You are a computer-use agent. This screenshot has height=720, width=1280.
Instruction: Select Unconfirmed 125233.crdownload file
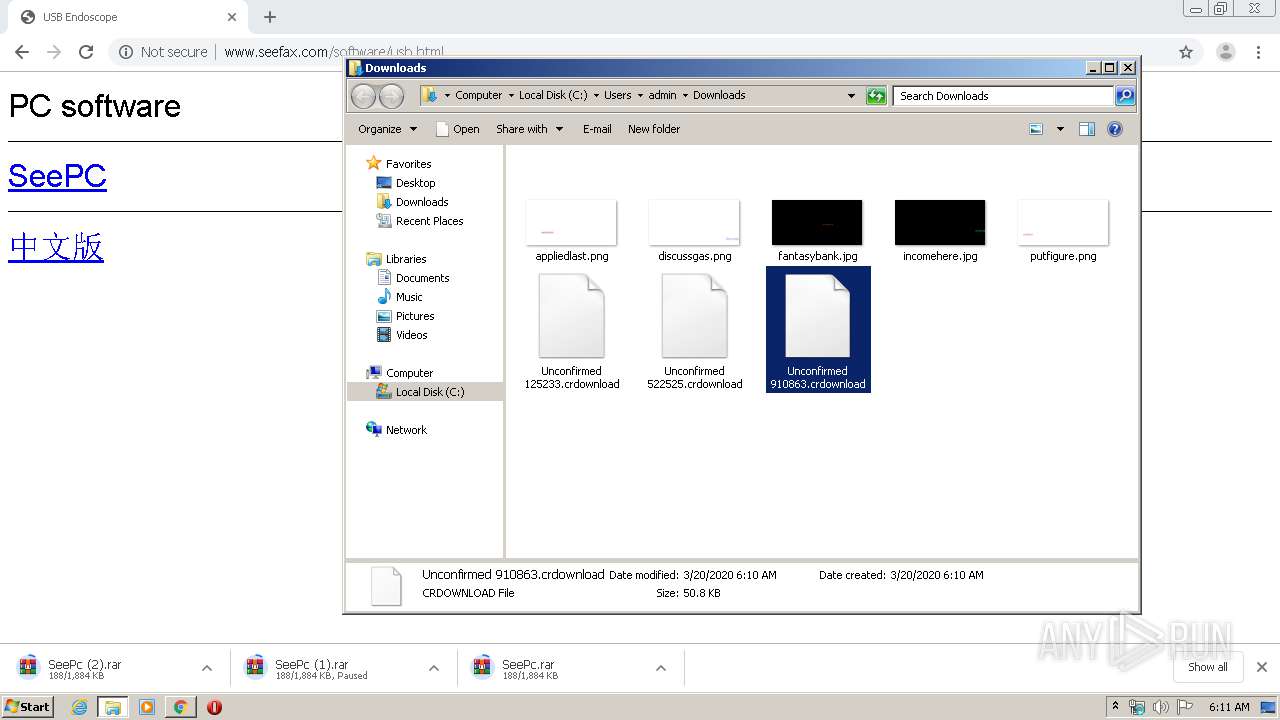pyautogui.click(x=571, y=330)
